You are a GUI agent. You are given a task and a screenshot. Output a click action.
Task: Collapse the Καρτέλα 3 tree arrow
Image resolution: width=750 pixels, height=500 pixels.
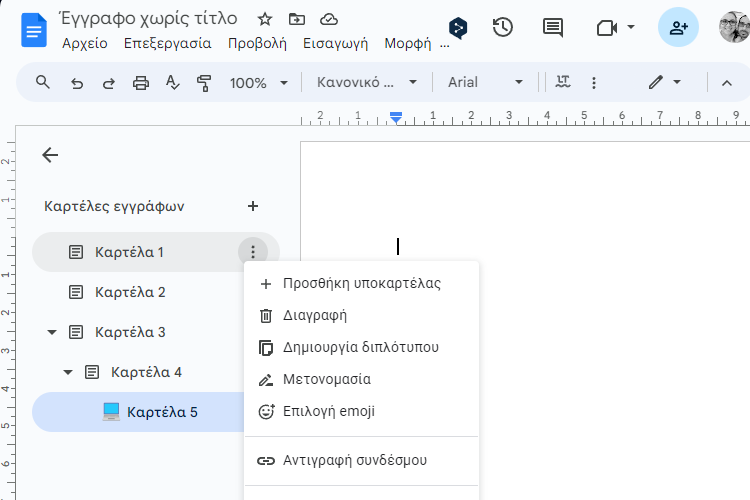point(52,332)
